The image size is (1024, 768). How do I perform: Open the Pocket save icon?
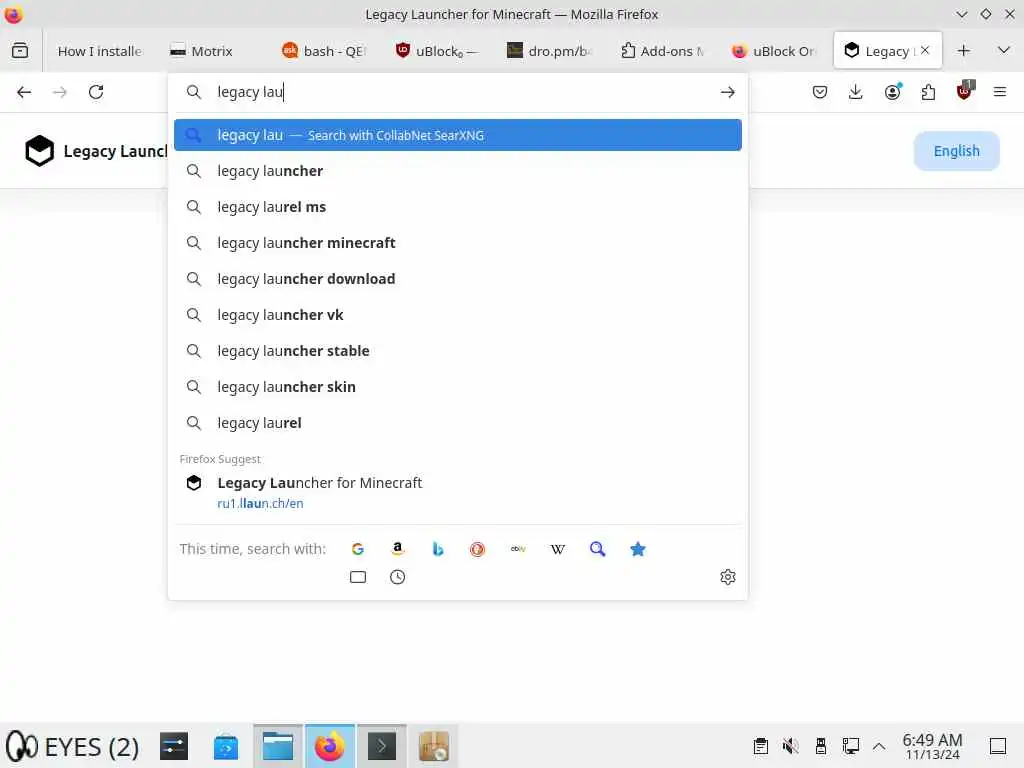click(x=820, y=92)
